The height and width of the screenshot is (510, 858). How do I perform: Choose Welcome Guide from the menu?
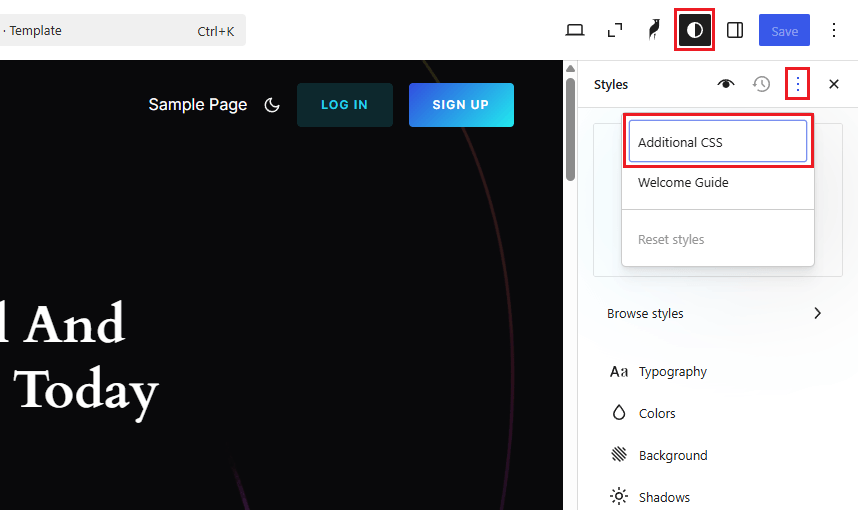click(683, 183)
